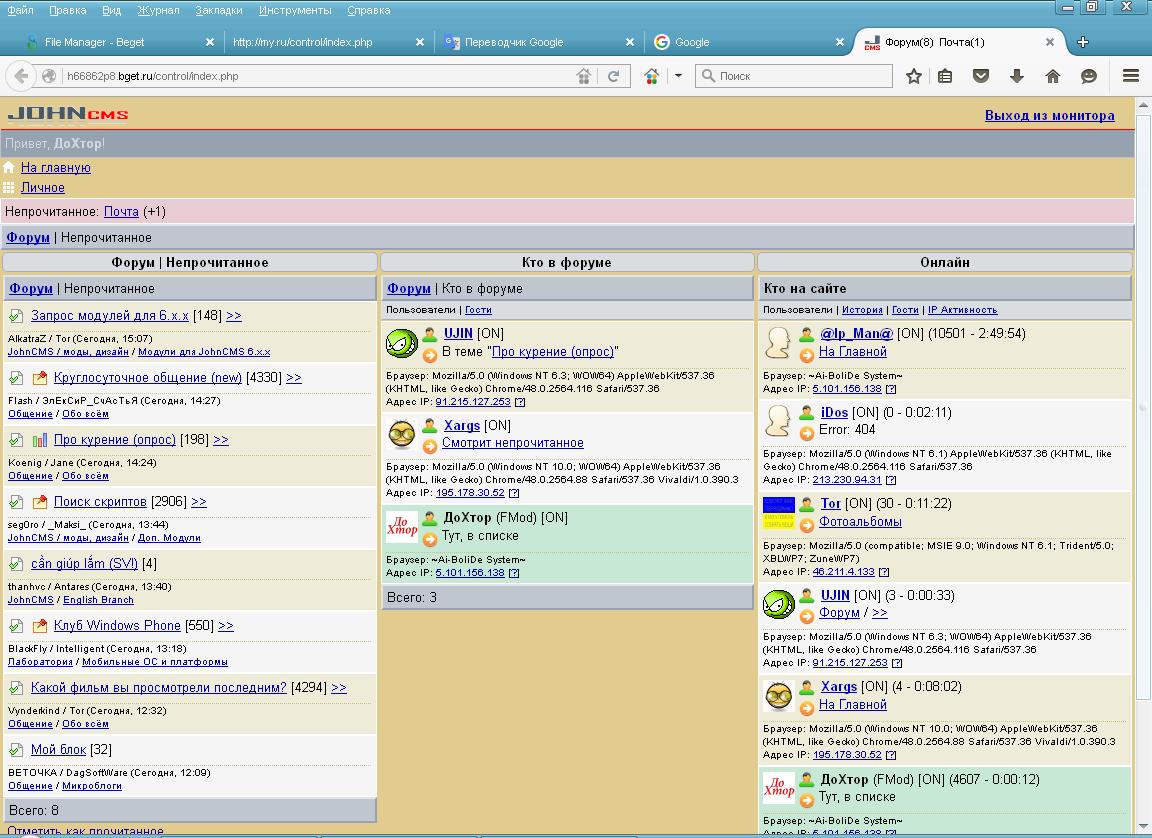This screenshot has width=1152, height=838.
Task: Click the [?] icon next to IP 213.230.94.31
Action: [891, 480]
